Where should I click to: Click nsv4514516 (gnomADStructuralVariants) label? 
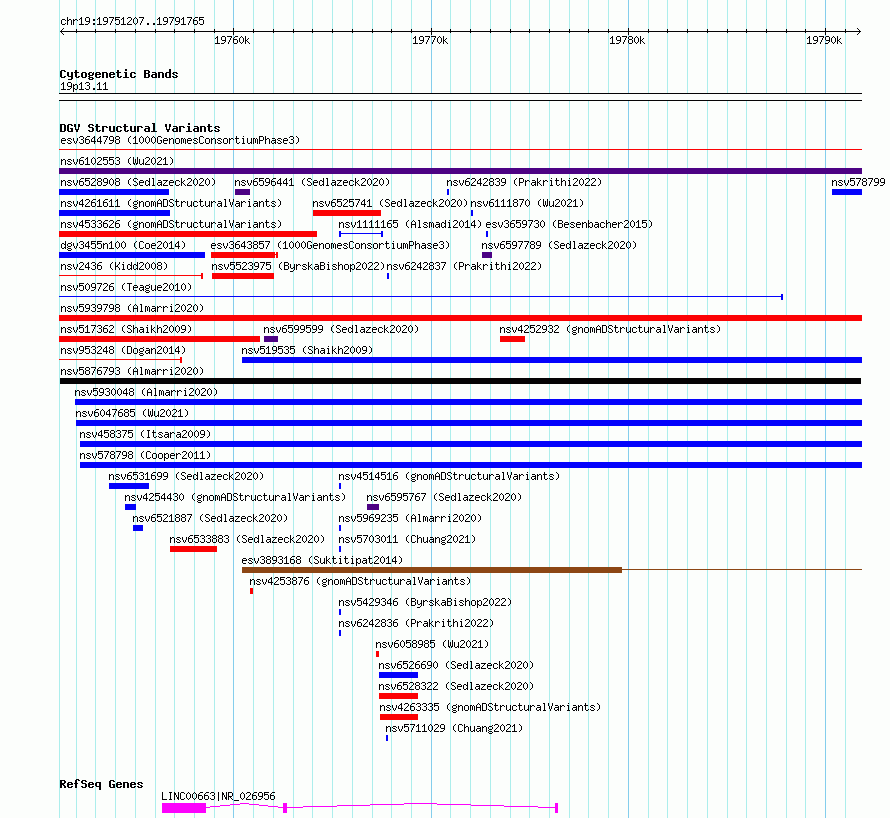[449, 476]
